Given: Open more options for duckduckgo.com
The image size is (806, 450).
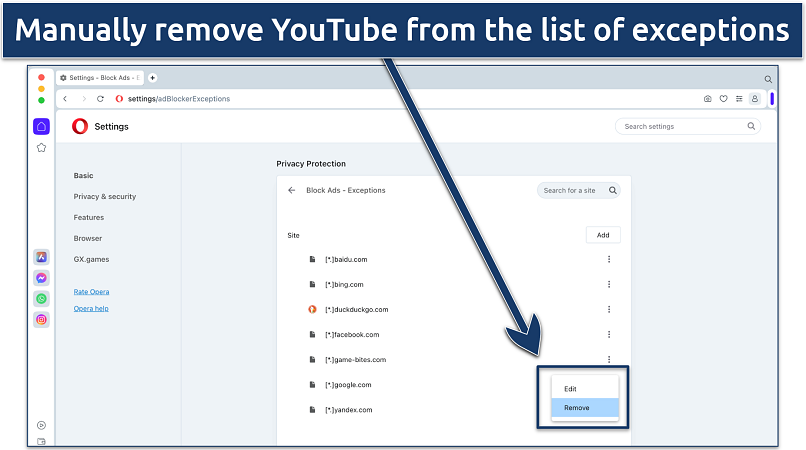Looking at the screenshot, I should pos(609,310).
